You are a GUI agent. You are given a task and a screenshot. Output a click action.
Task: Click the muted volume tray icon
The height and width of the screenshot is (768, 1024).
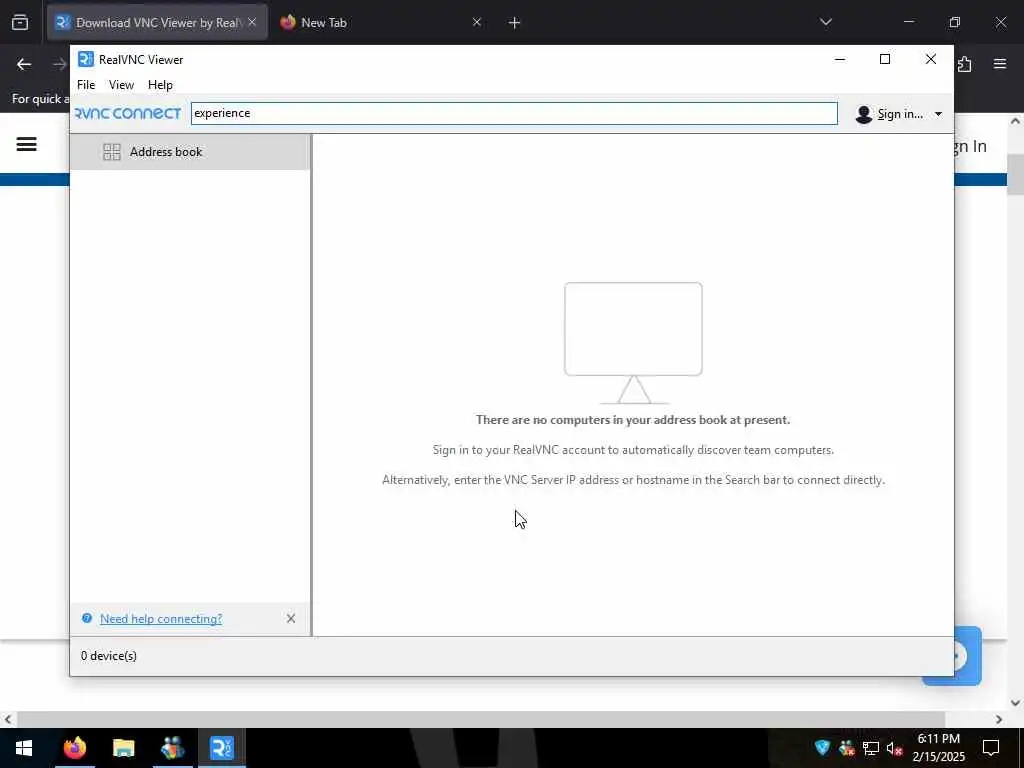coord(894,748)
